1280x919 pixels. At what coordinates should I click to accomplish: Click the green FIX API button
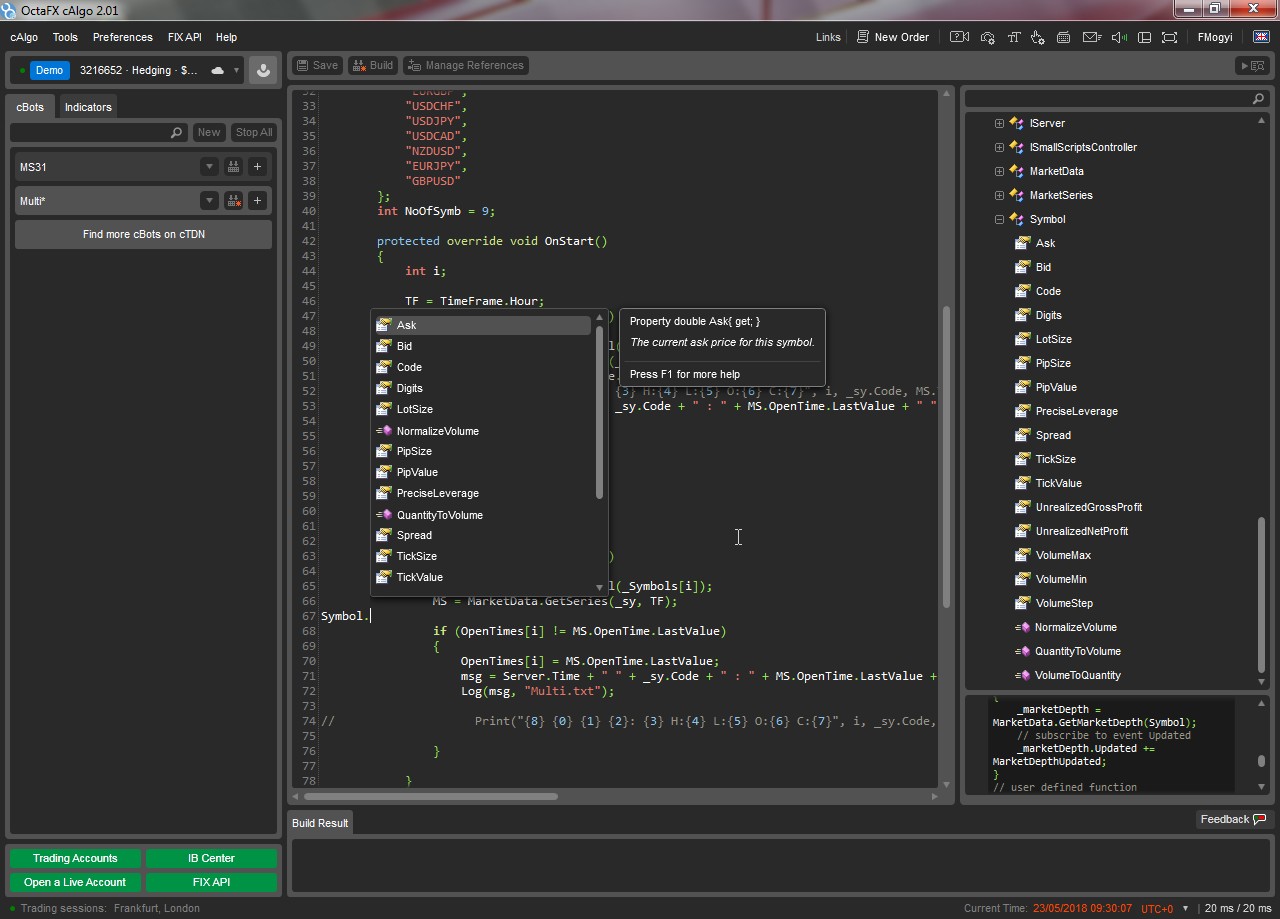click(x=211, y=882)
